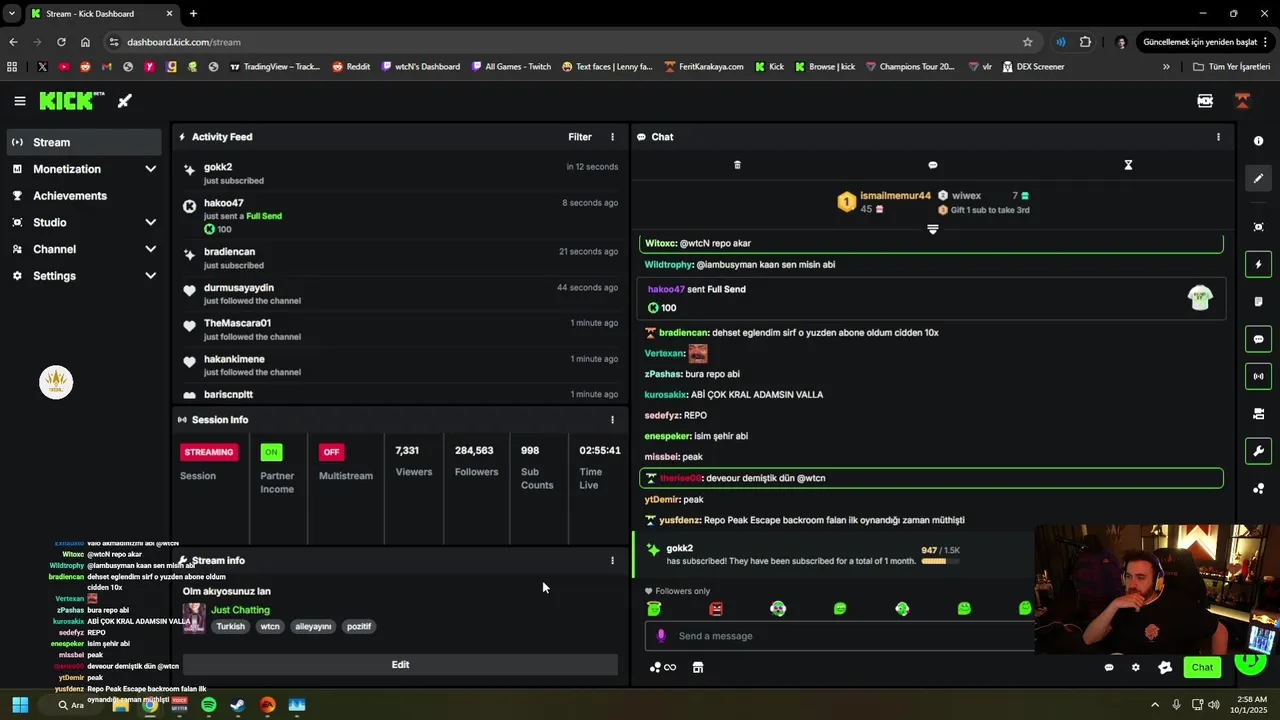Open the mod tools icon in header
1280x720 pixels.
(x=1205, y=101)
